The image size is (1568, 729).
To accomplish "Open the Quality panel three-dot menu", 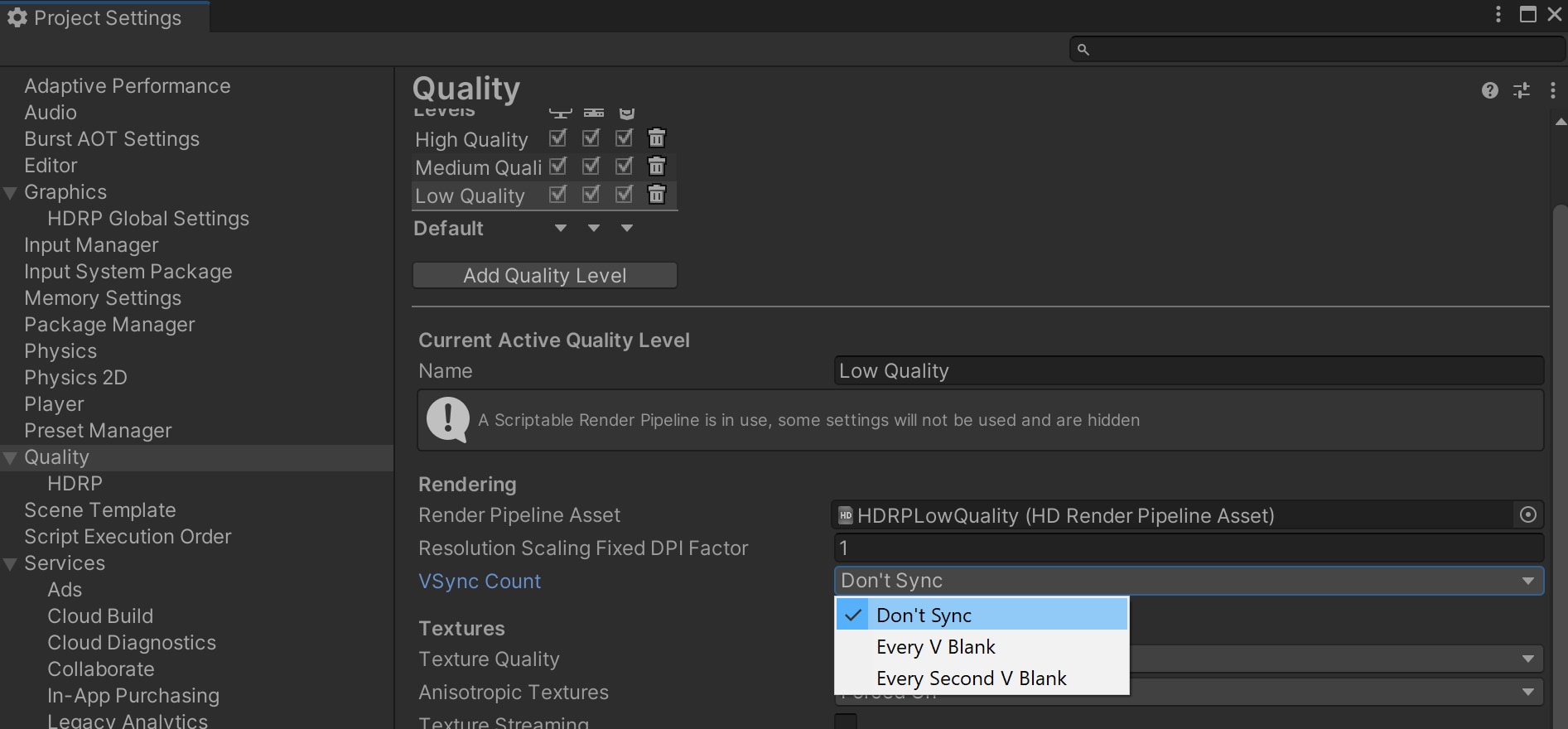I will (x=1552, y=90).
